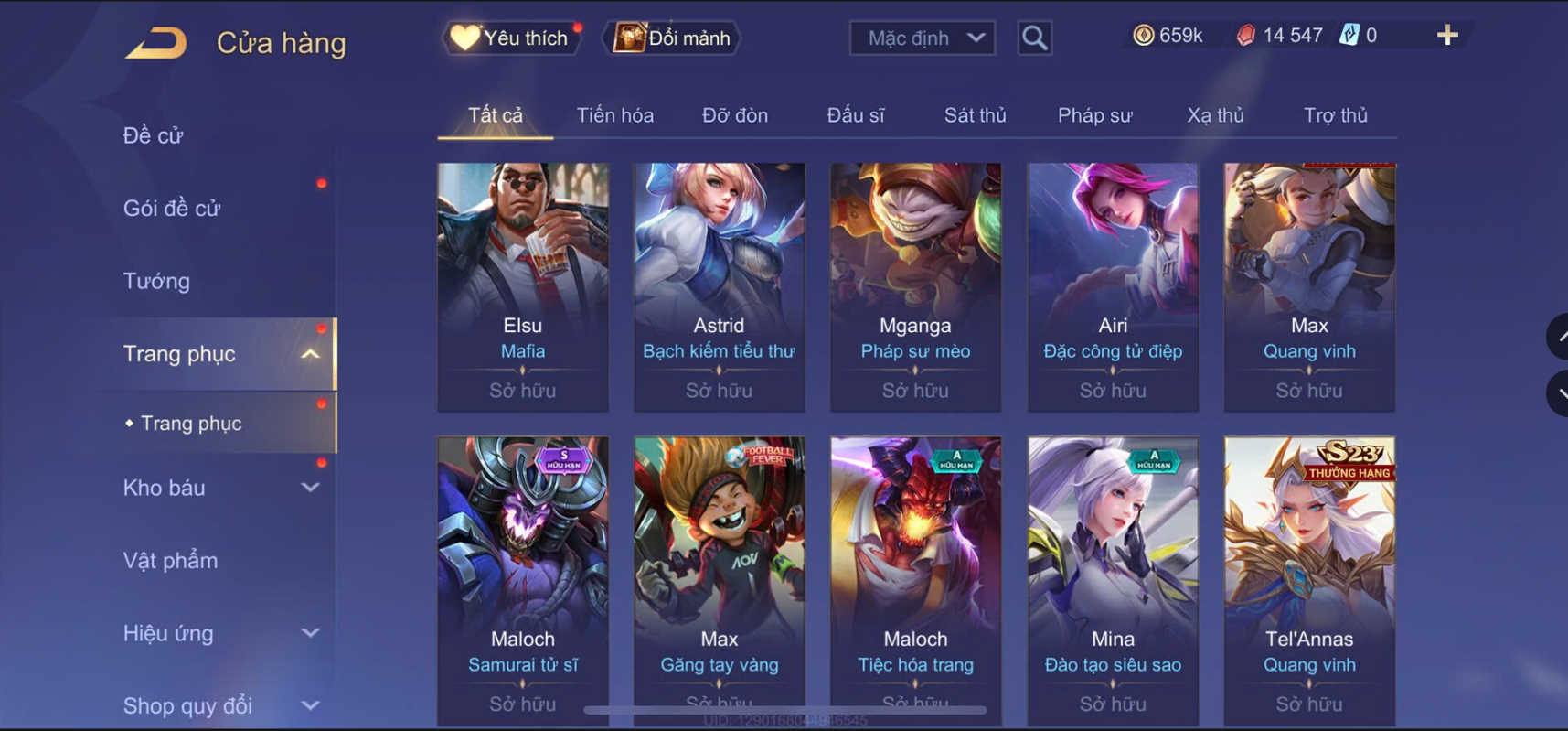Image resolution: width=1568 pixels, height=731 pixels.
Task: Collapse the Trang phục sidebar section
Action: 310,354
